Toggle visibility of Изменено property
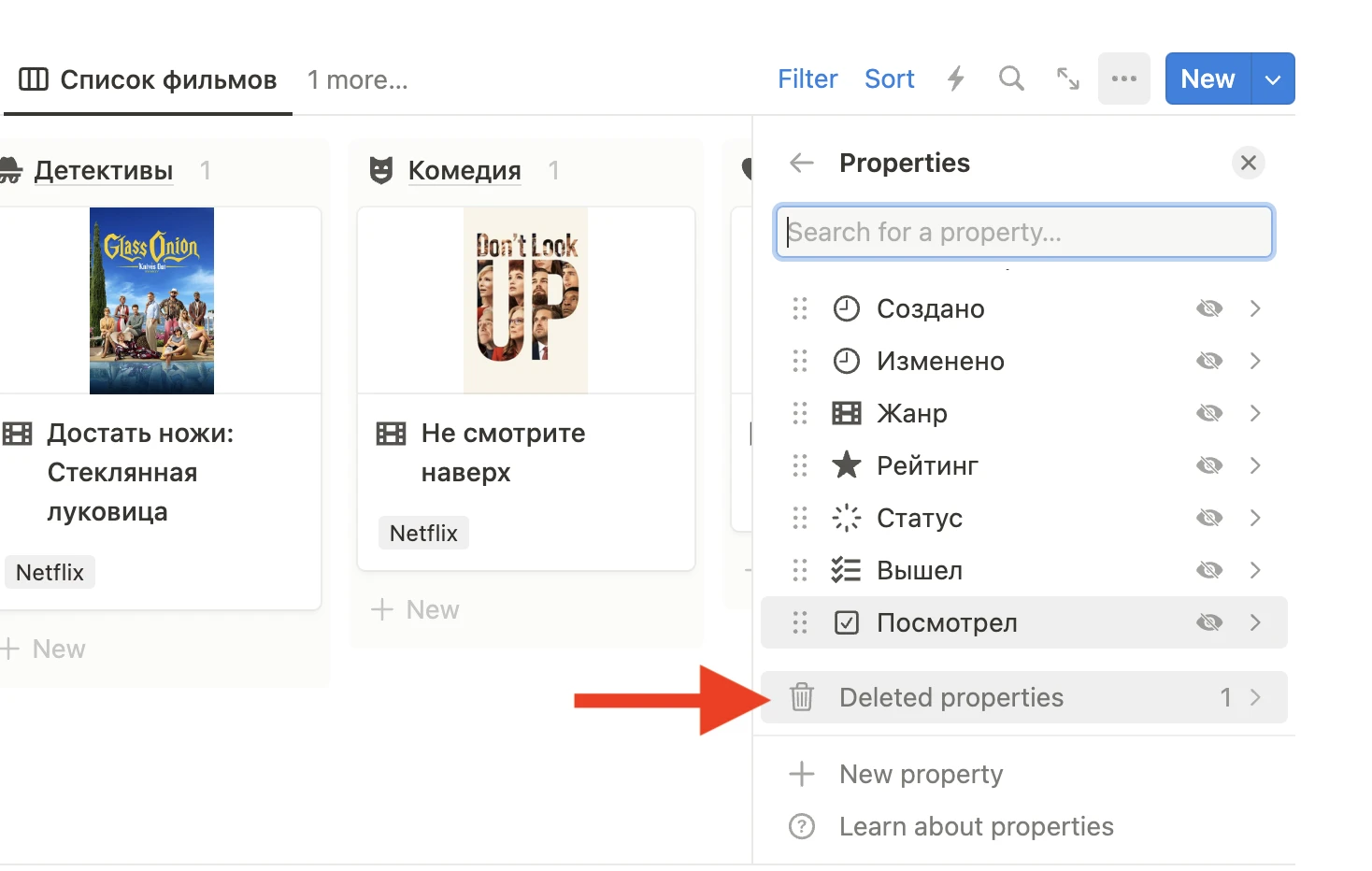The width and height of the screenshot is (1372, 871). pos(1209,361)
